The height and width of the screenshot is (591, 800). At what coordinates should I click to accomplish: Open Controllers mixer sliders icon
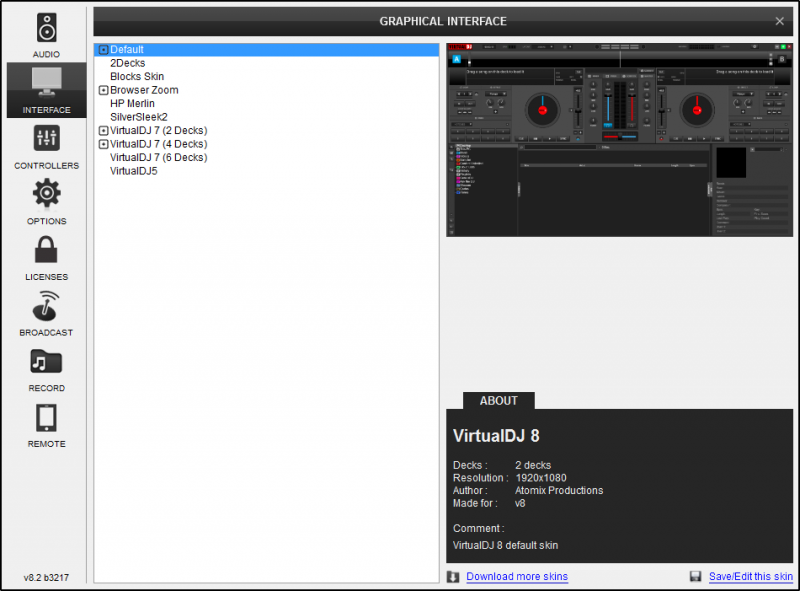(46, 138)
